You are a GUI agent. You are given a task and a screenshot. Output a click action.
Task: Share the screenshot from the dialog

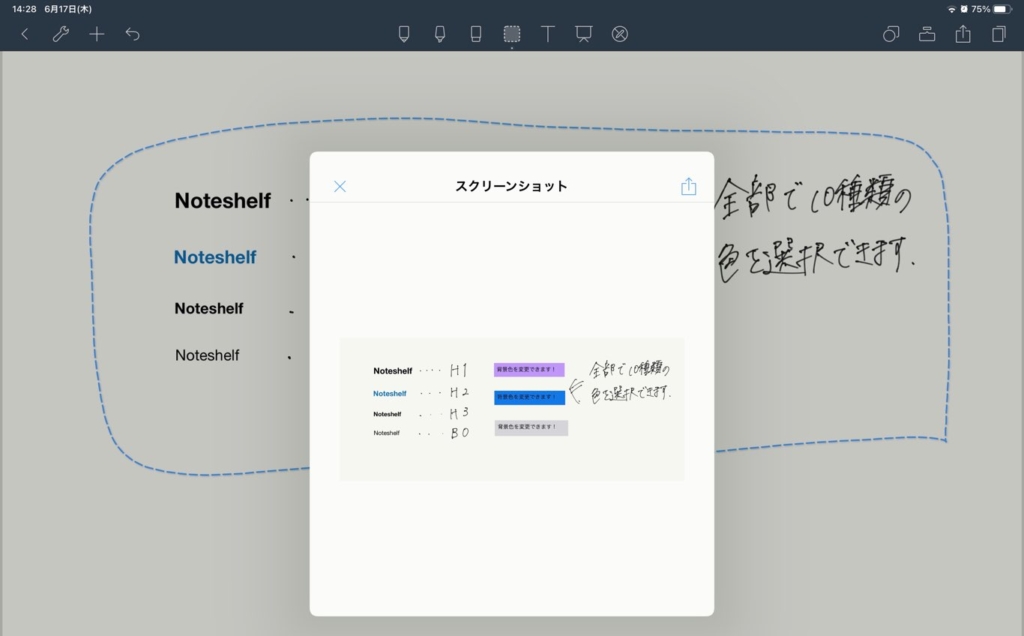[688, 186]
